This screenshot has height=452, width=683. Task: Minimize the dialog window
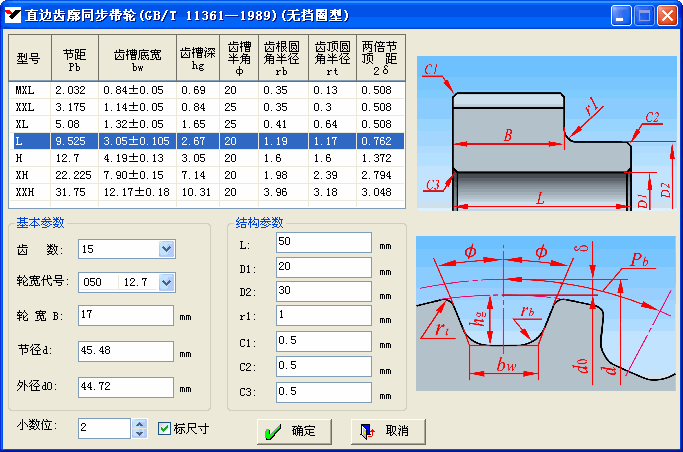tap(621, 16)
